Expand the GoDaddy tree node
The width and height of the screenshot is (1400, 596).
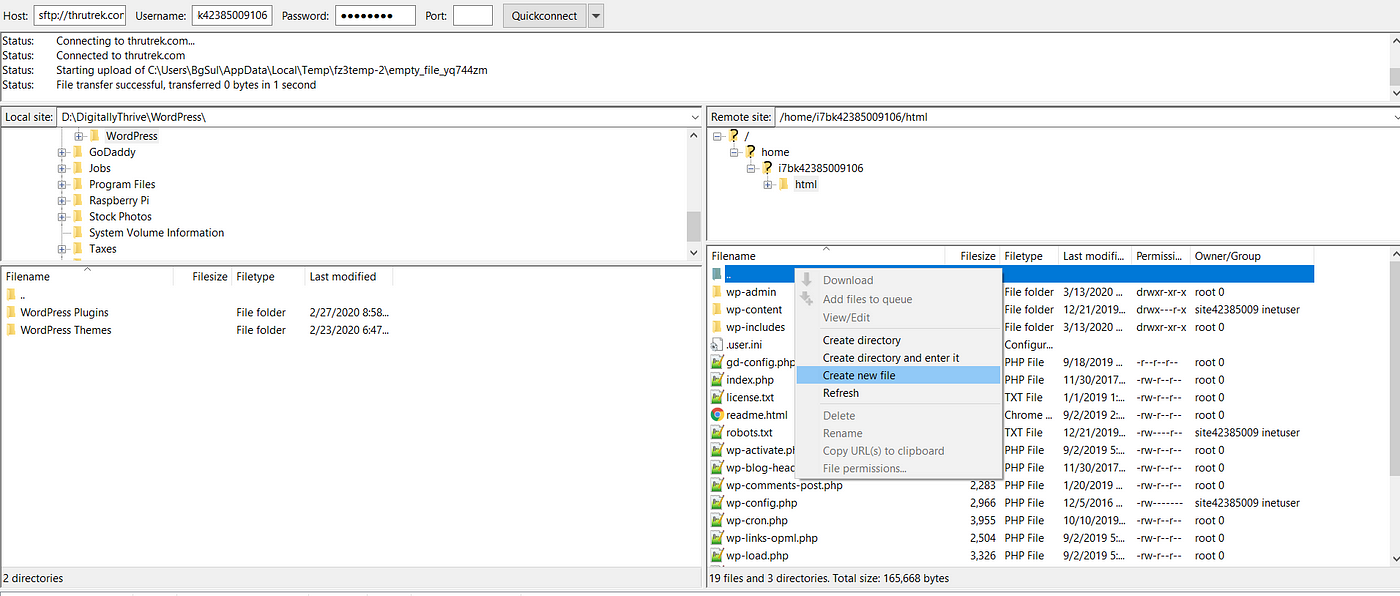[x=62, y=152]
